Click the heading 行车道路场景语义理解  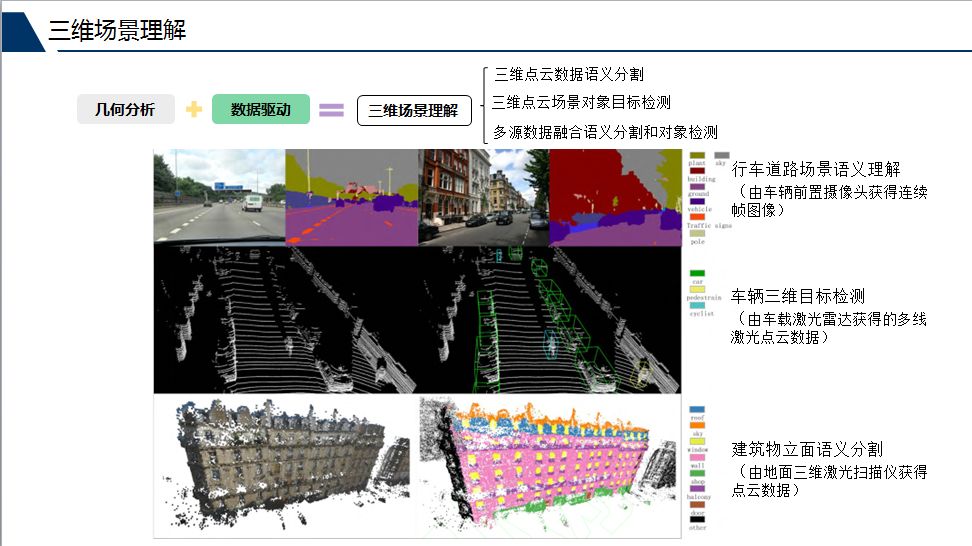click(816, 169)
